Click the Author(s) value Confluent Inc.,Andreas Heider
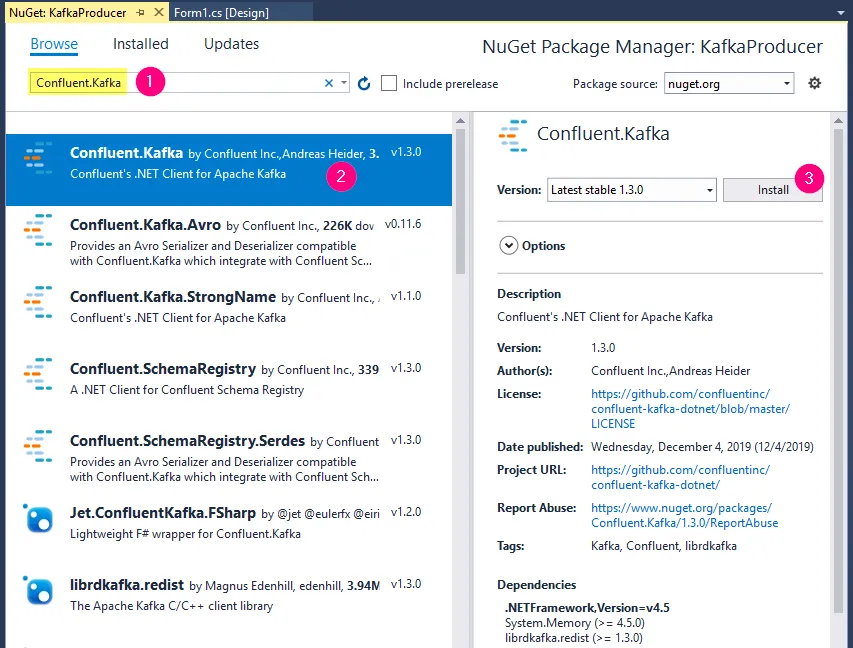The image size is (853, 648). (670, 371)
